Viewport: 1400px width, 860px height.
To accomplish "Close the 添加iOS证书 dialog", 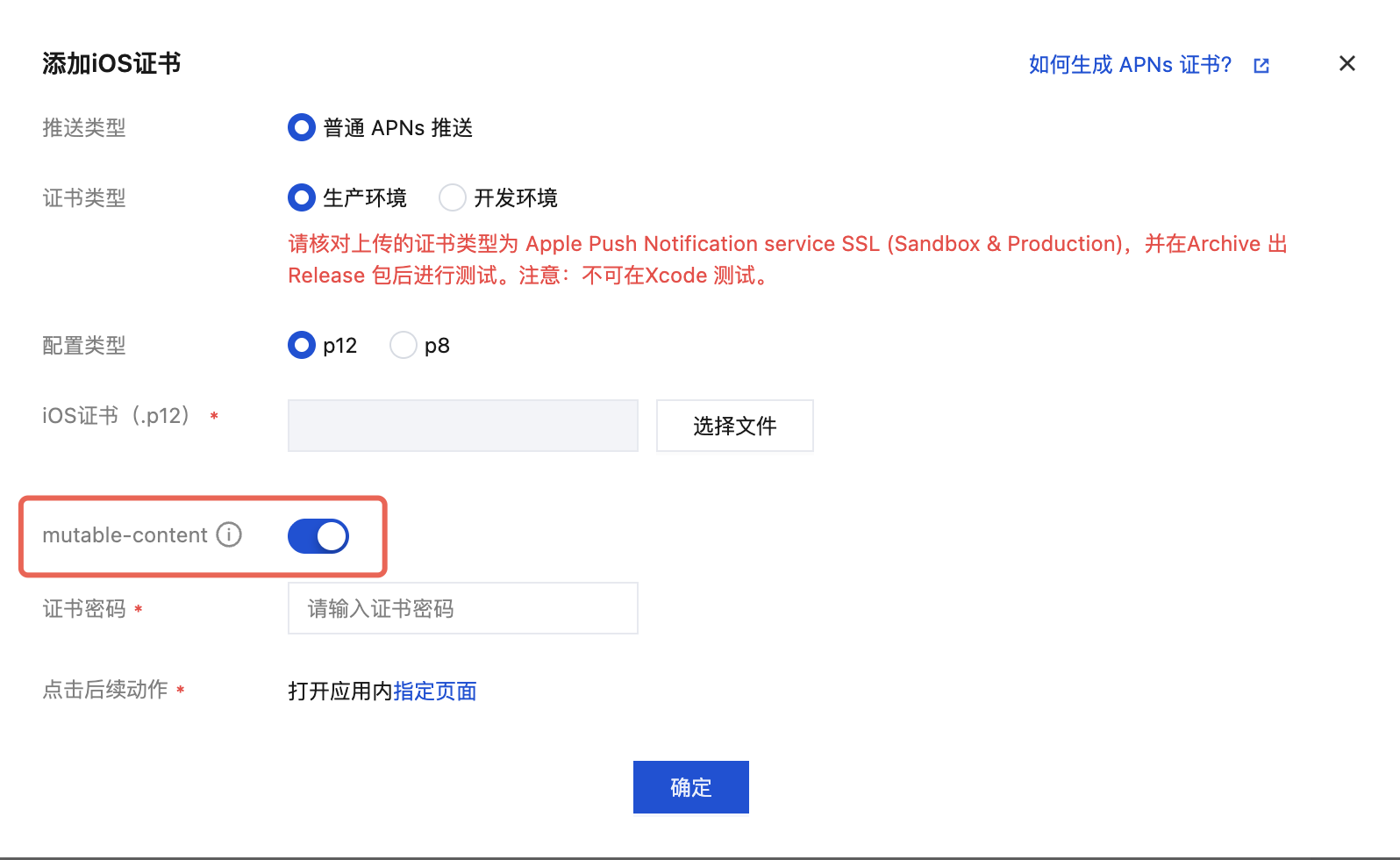I will coord(1347,63).
